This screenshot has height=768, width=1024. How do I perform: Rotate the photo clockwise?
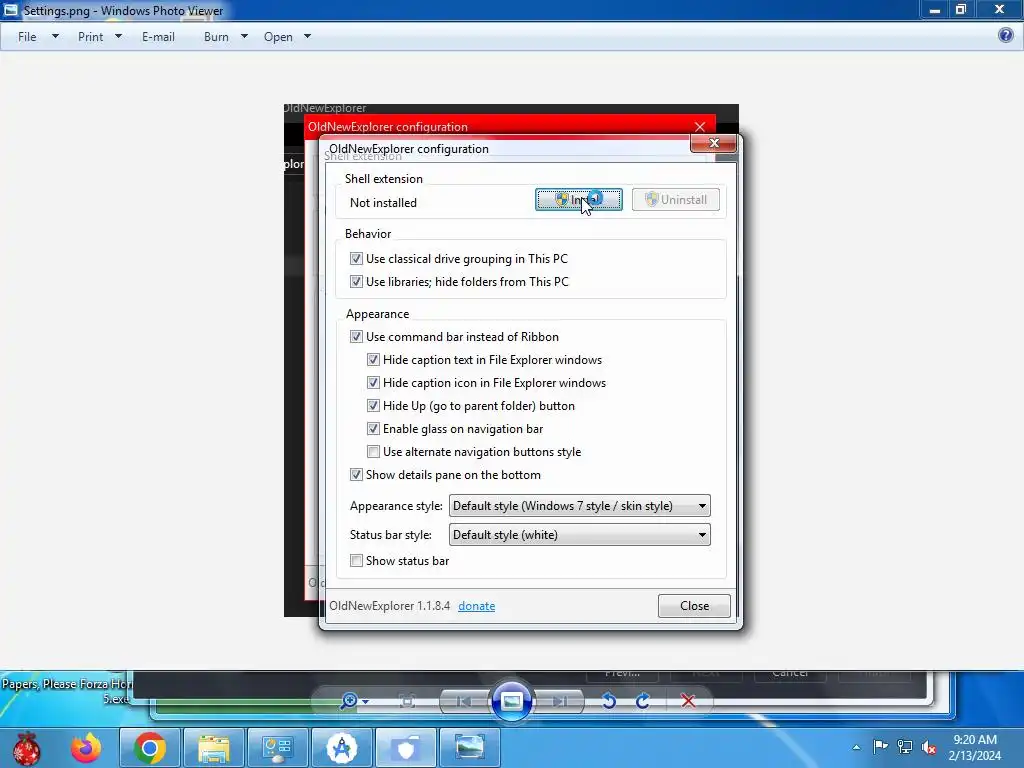pos(643,701)
